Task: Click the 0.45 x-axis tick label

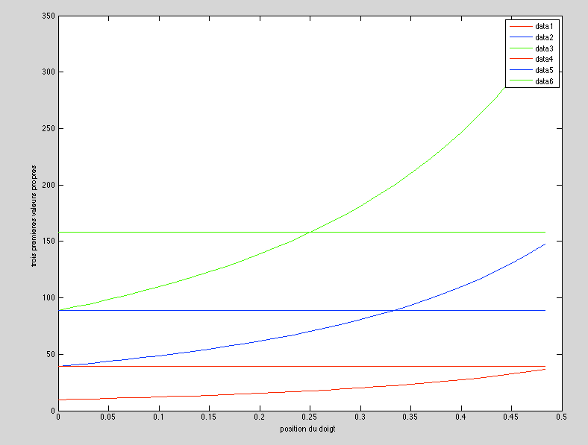Action: (x=511, y=417)
